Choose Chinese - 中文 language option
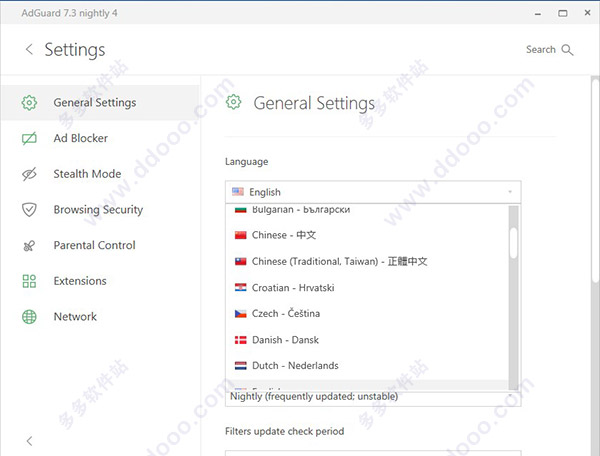This screenshot has width=600, height=456. [367, 235]
